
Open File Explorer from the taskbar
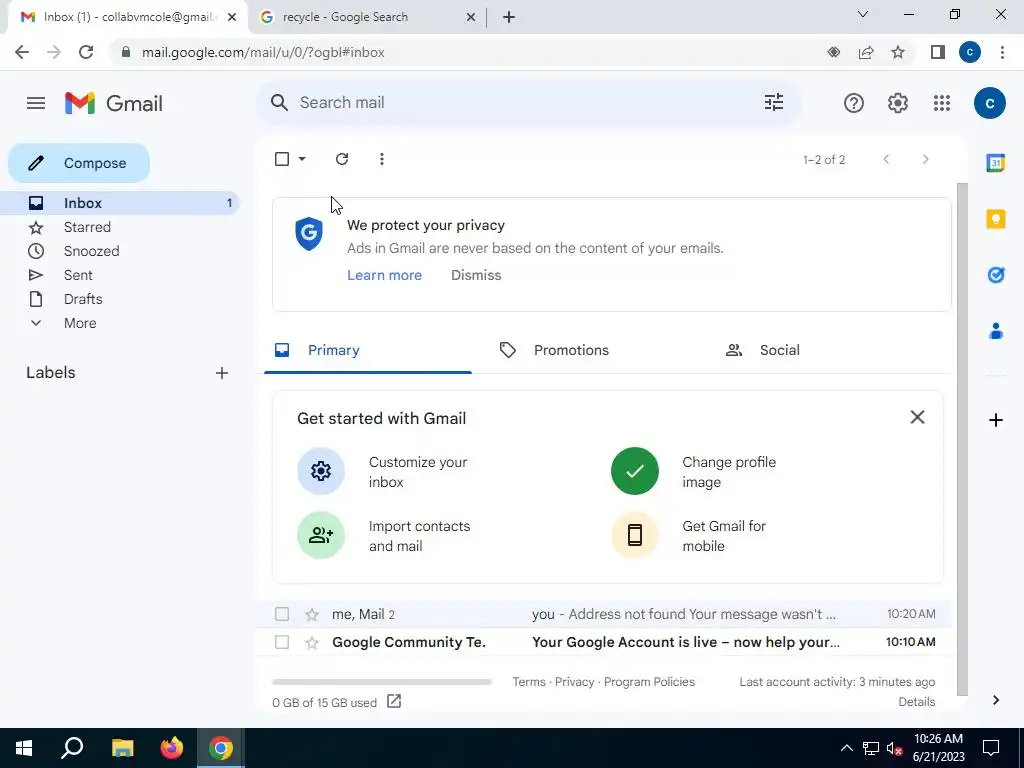[122, 748]
